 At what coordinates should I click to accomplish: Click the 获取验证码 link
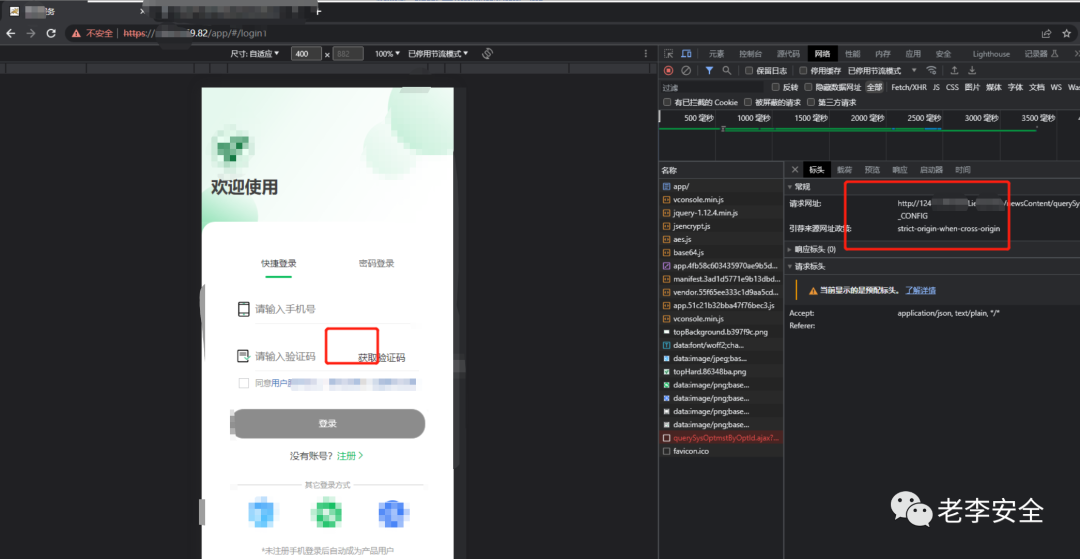[x=381, y=357]
